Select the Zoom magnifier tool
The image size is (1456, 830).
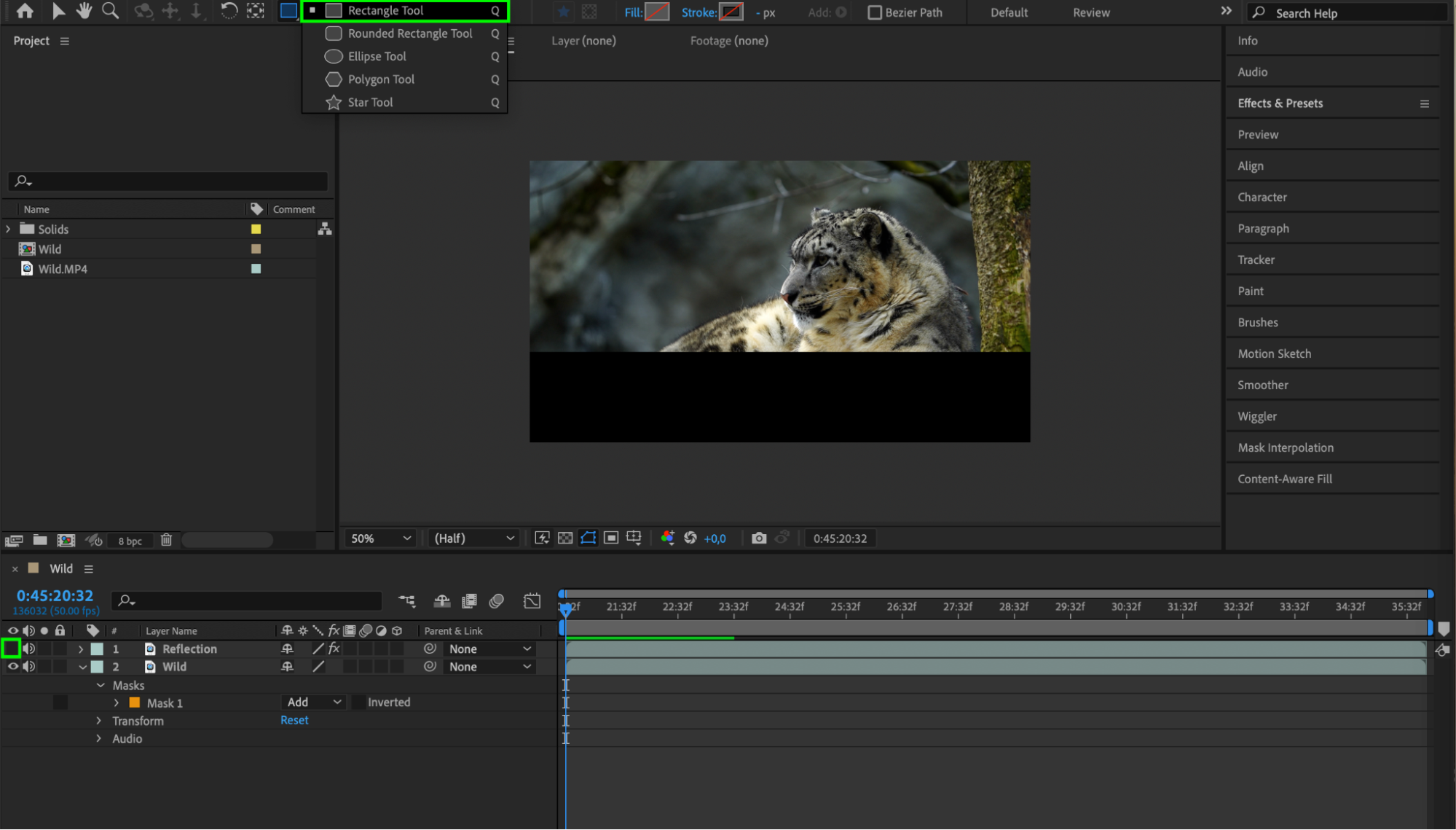tap(110, 11)
